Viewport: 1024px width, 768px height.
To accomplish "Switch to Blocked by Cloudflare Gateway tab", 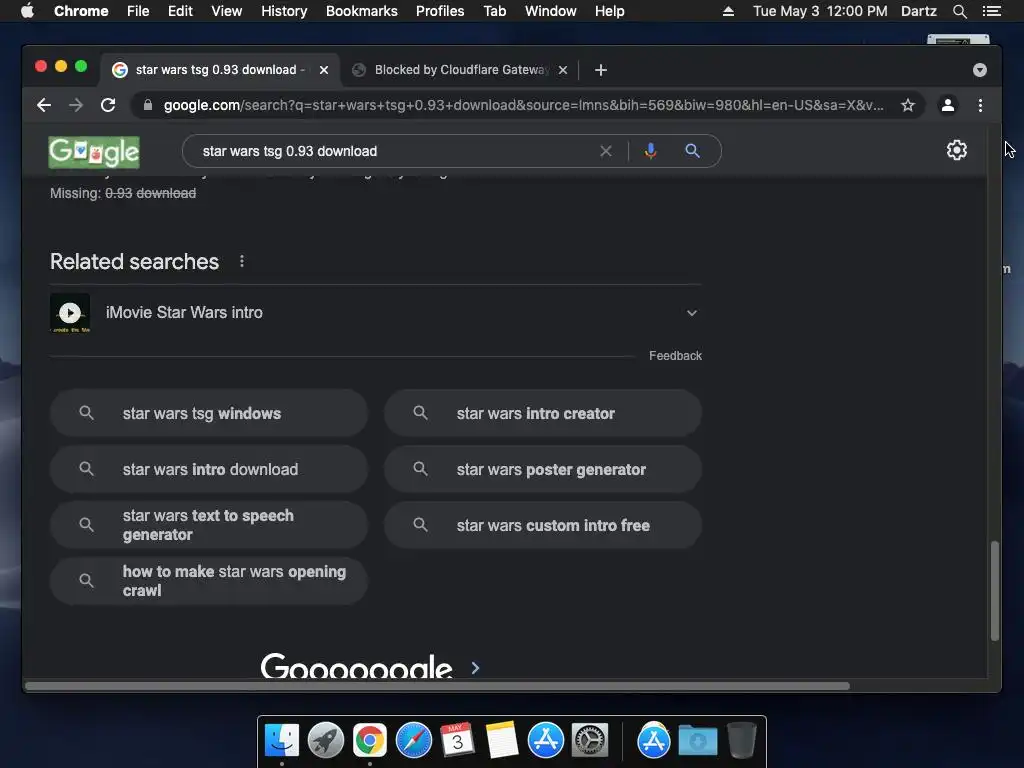I will point(460,70).
